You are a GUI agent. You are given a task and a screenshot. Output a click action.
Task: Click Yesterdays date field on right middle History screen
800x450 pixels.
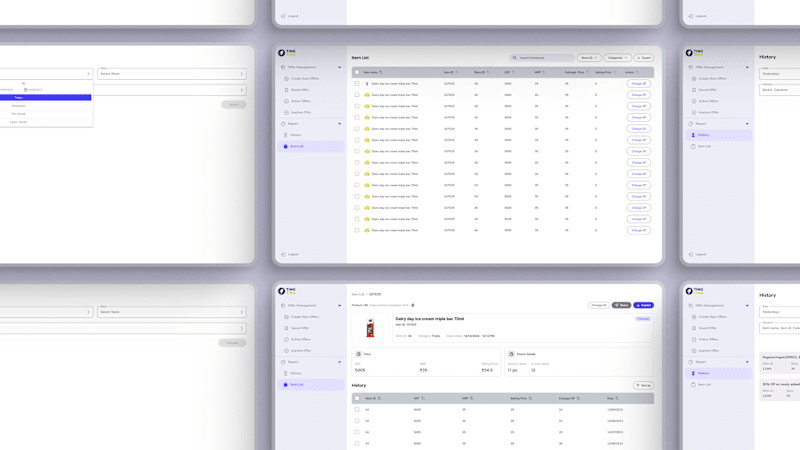(x=780, y=73)
